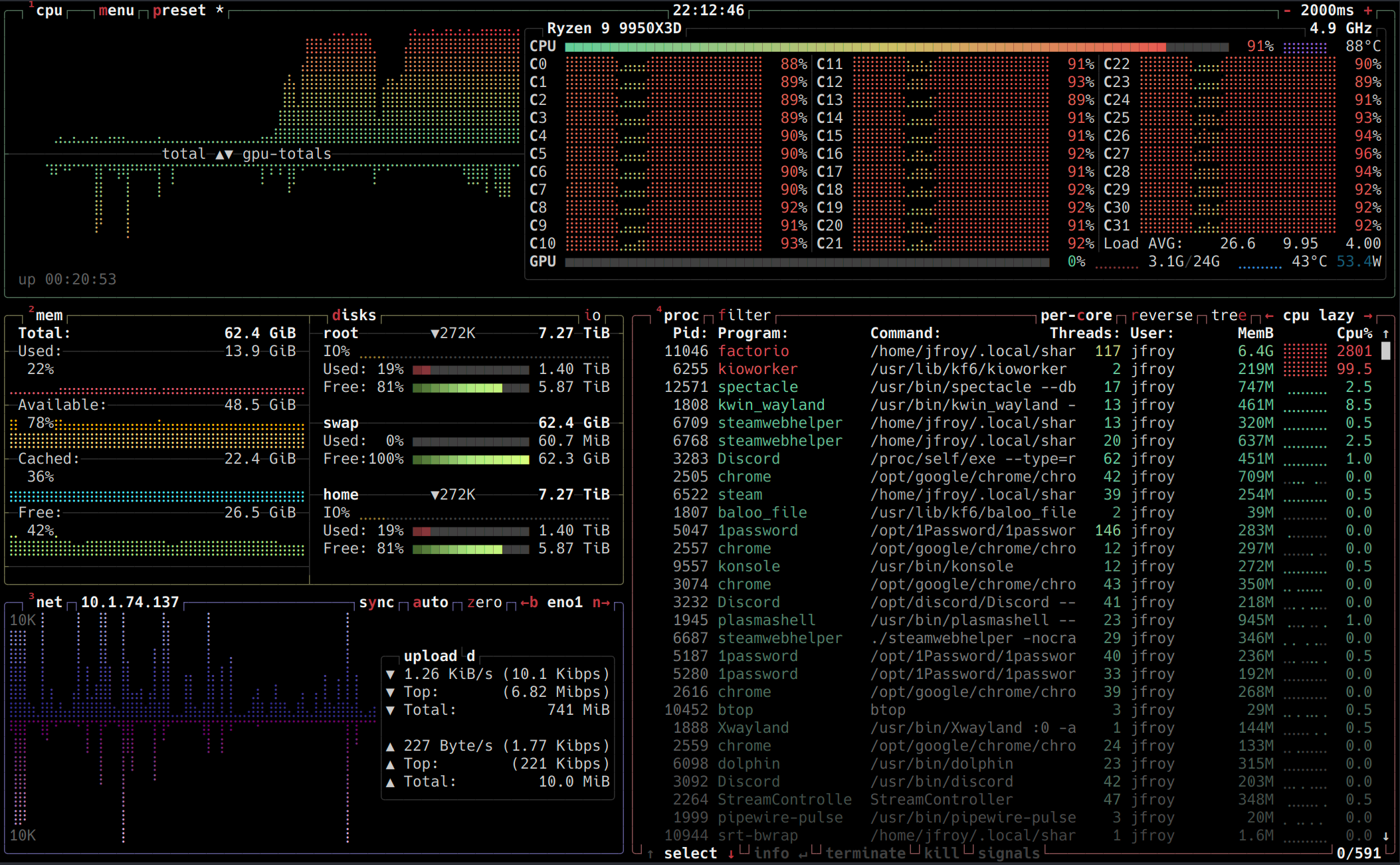Move sort column left arrow
The width and height of the screenshot is (1400, 865).
tap(1269, 316)
